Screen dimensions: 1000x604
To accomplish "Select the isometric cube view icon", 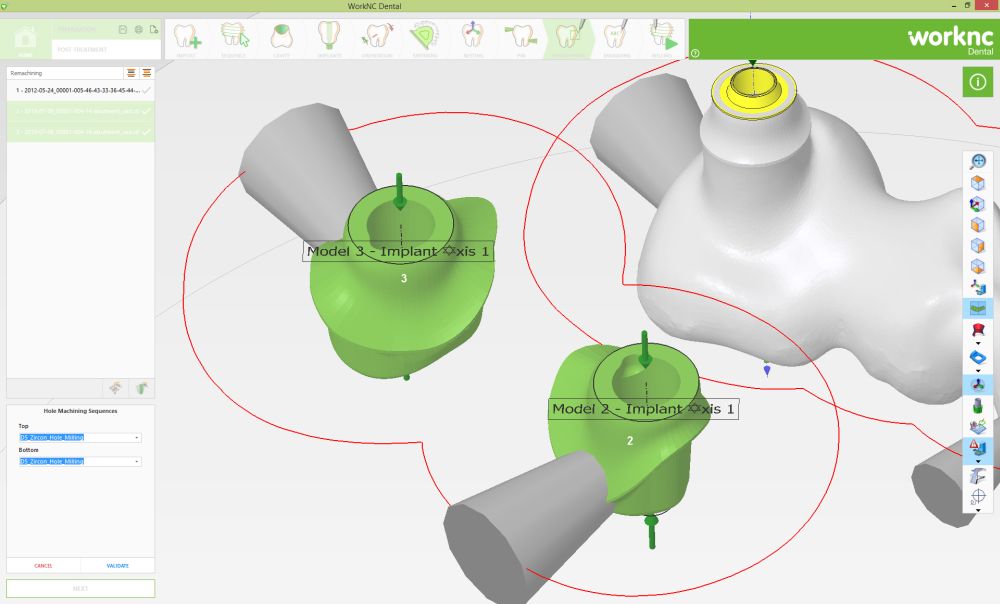I will (978, 183).
